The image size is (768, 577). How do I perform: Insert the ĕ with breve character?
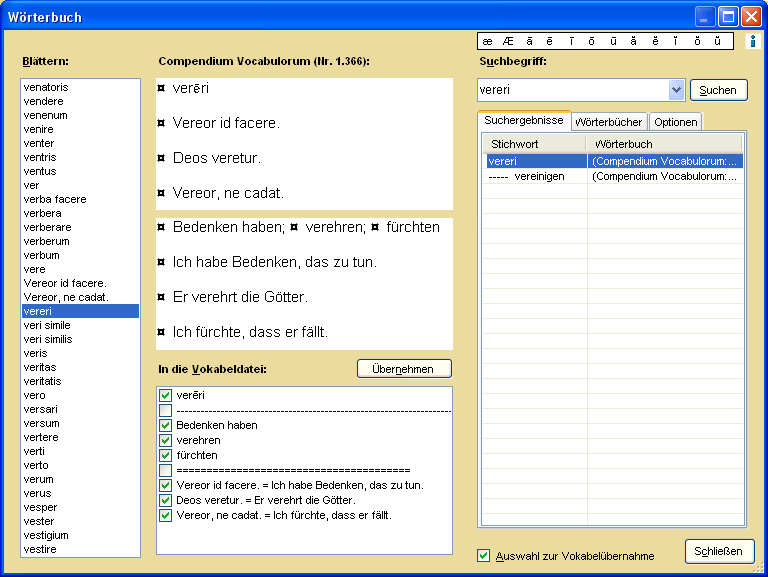655,42
